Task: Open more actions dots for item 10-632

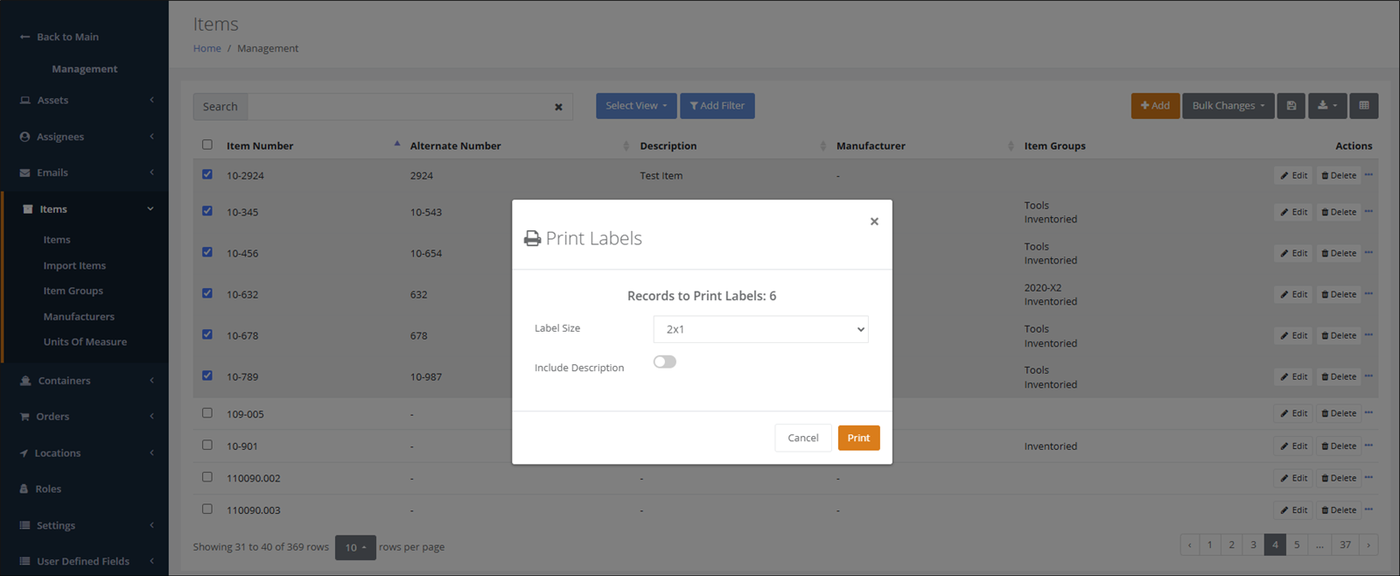Action: click(x=1369, y=294)
